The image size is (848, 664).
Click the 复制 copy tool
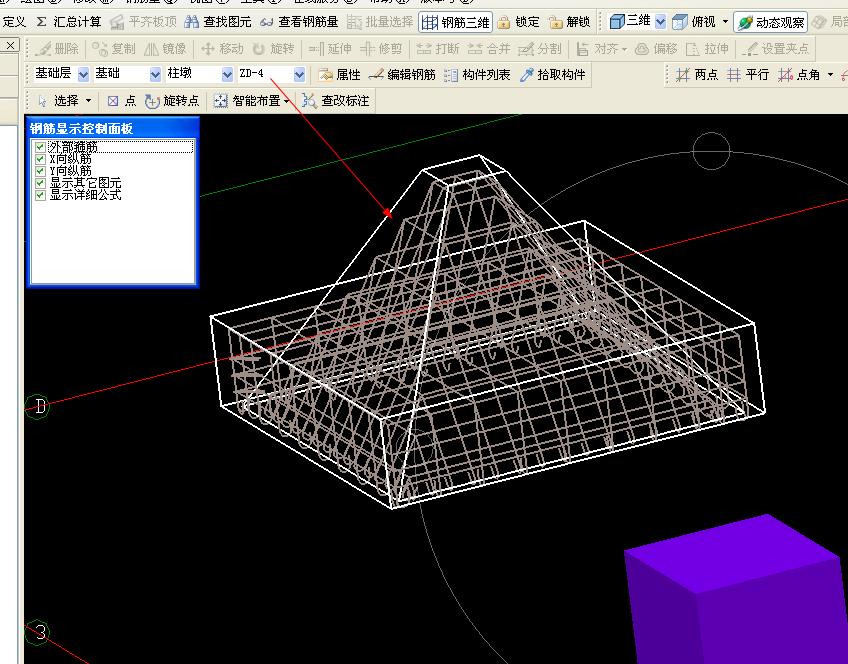(x=113, y=49)
